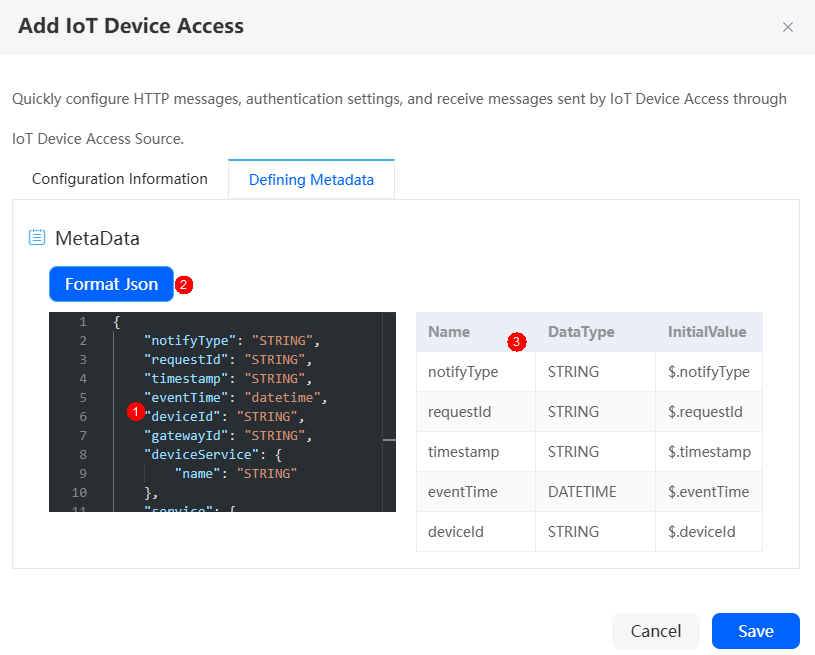Screen dimensions: 815x655
Task: Click the red marker number 2
Action: pyautogui.click(x=183, y=285)
